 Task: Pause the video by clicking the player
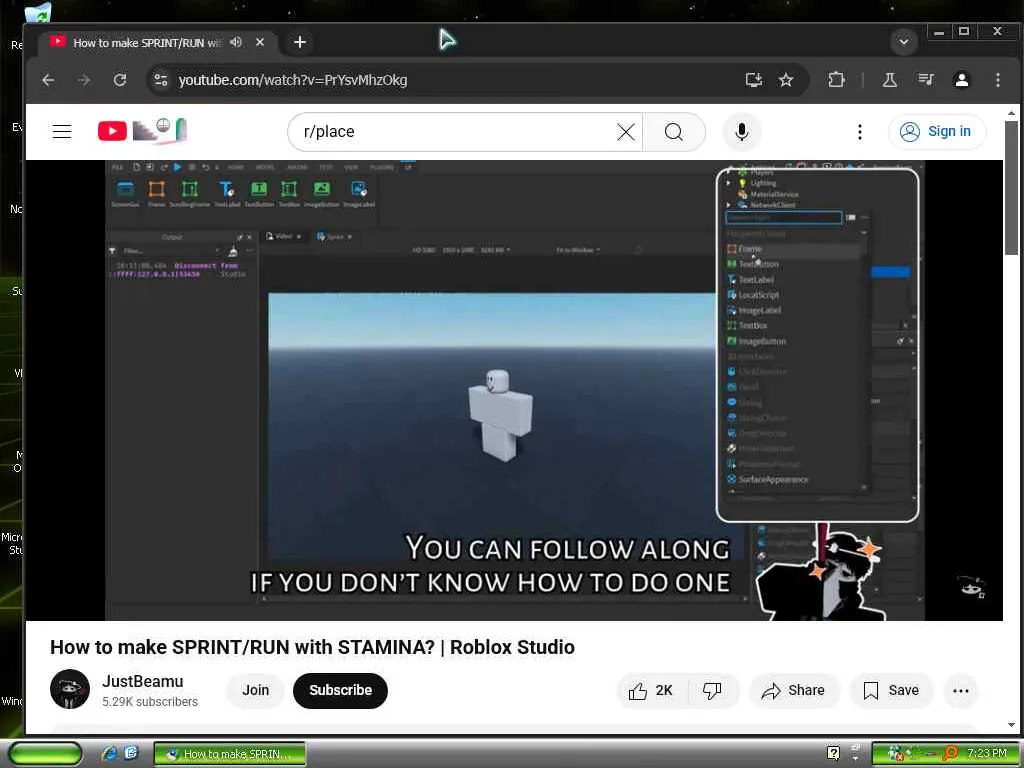tap(515, 390)
